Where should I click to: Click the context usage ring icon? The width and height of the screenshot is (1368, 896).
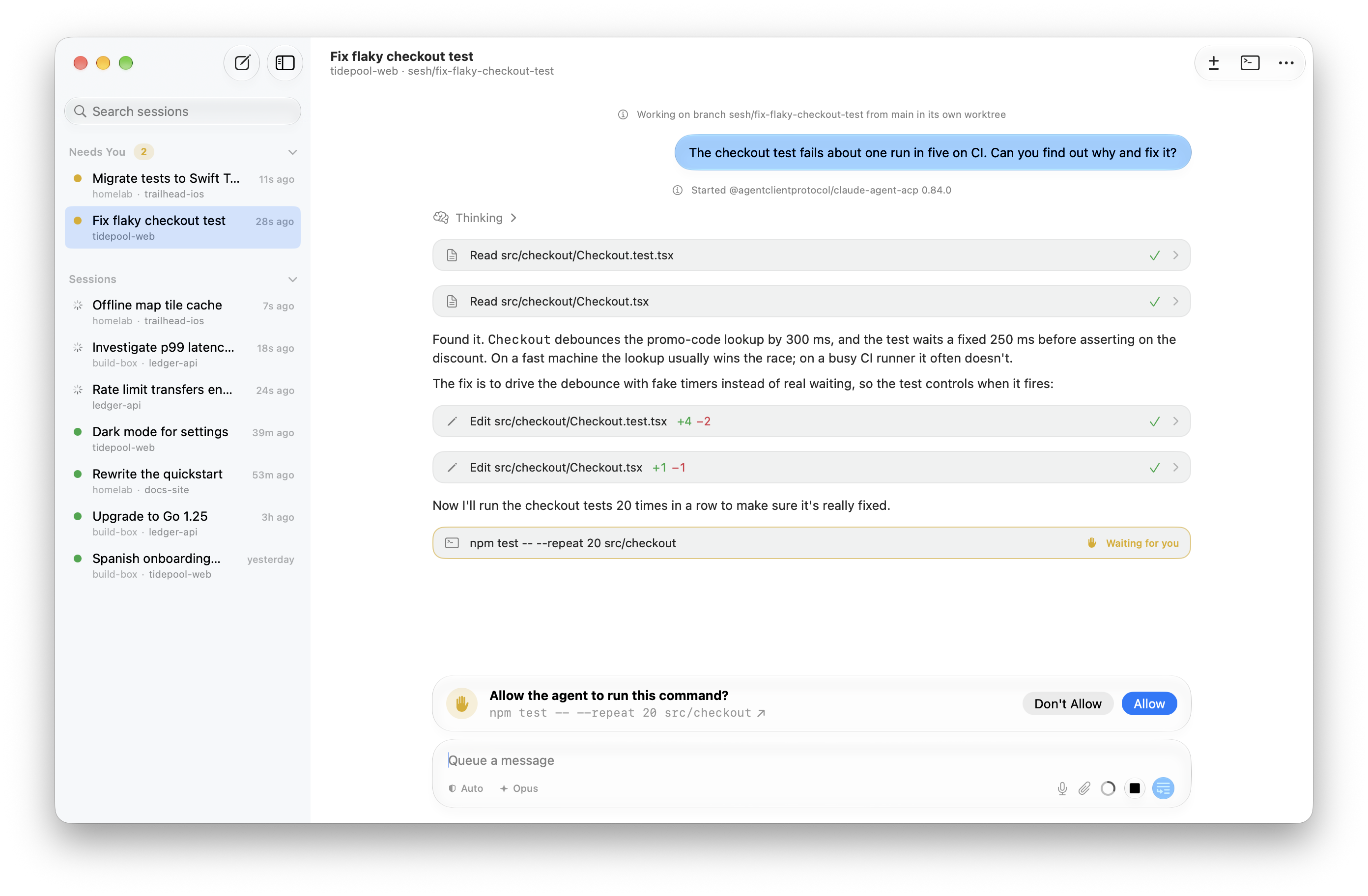pyautogui.click(x=1108, y=788)
